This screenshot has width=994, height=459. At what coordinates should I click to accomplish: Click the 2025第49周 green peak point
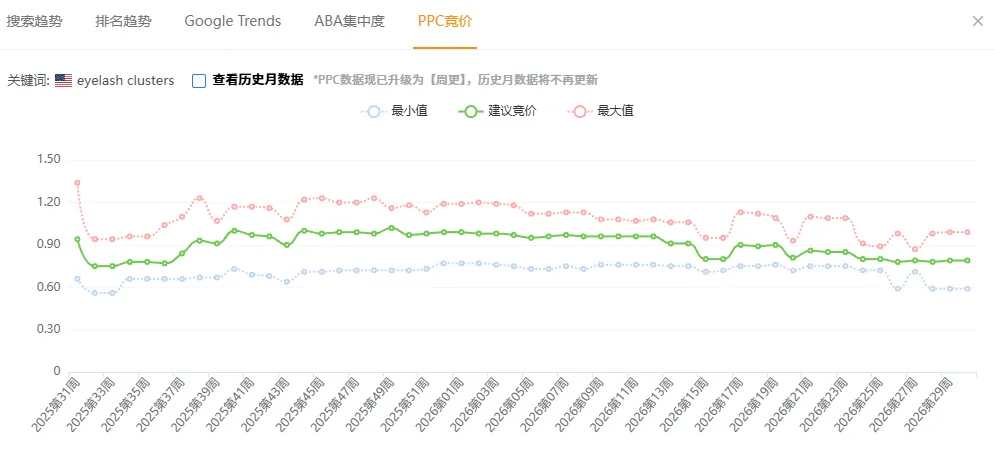coord(391,228)
